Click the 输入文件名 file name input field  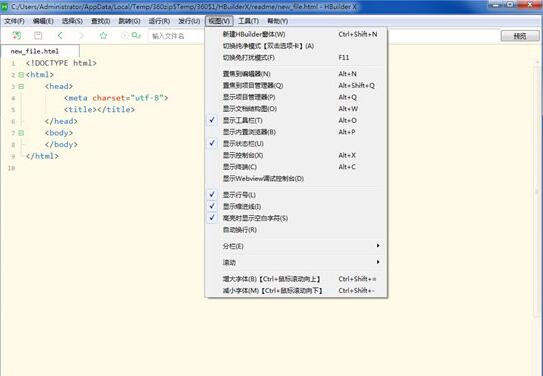177,36
